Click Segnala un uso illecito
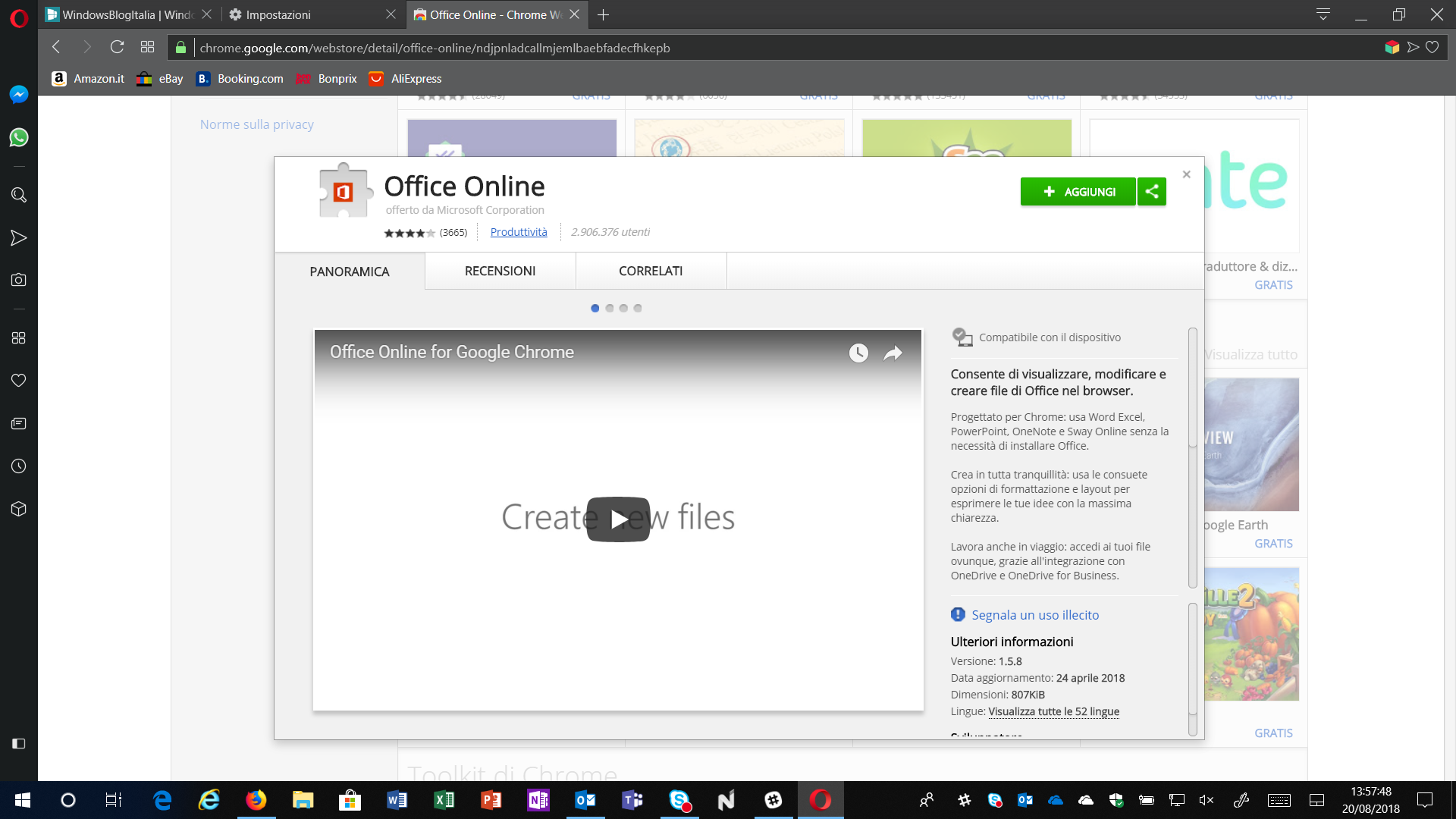1456x819 pixels. pos(1035,615)
